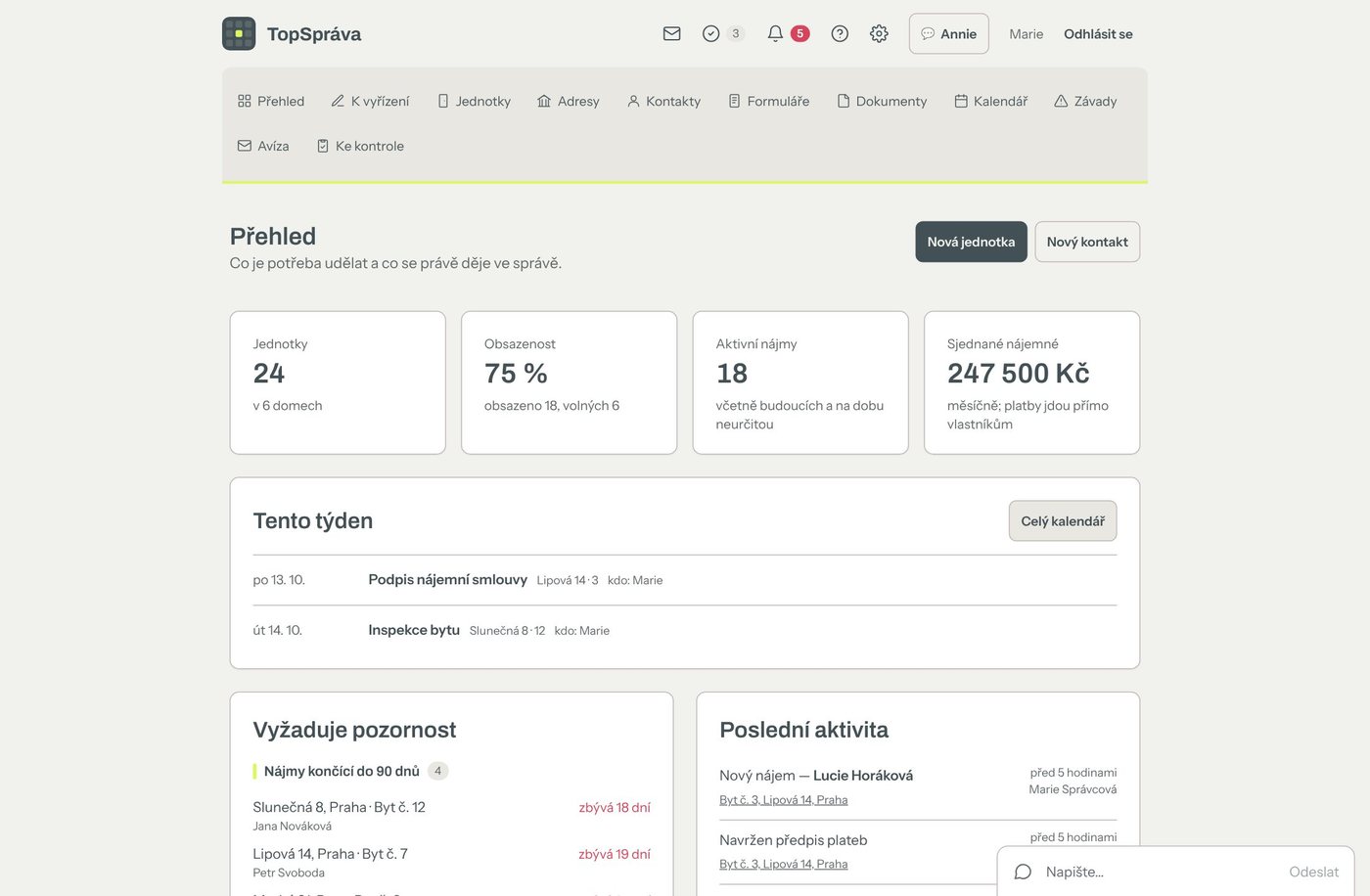Image resolution: width=1370 pixels, height=896 pixels.
Task: Follow Byt č. 3 link under Nový nájem
Action: [x=784, y=800]
